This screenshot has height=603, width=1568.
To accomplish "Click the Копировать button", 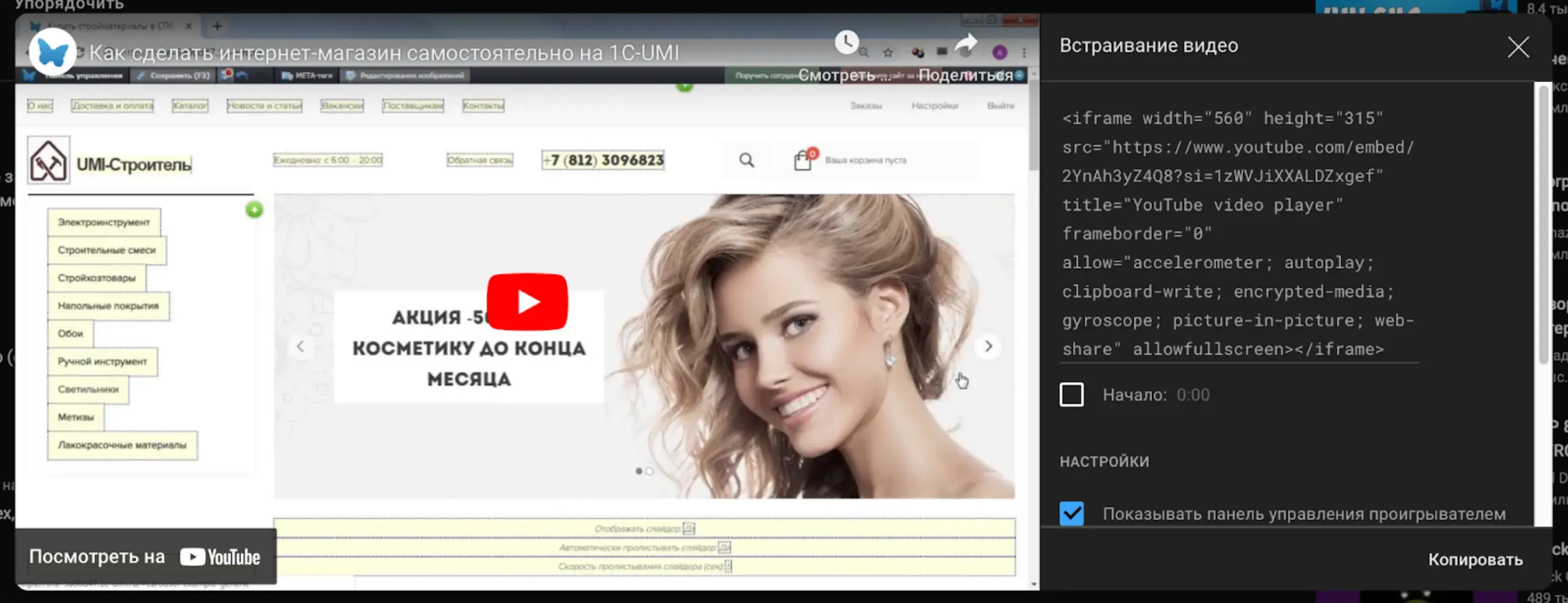I will click(1476, 560).
